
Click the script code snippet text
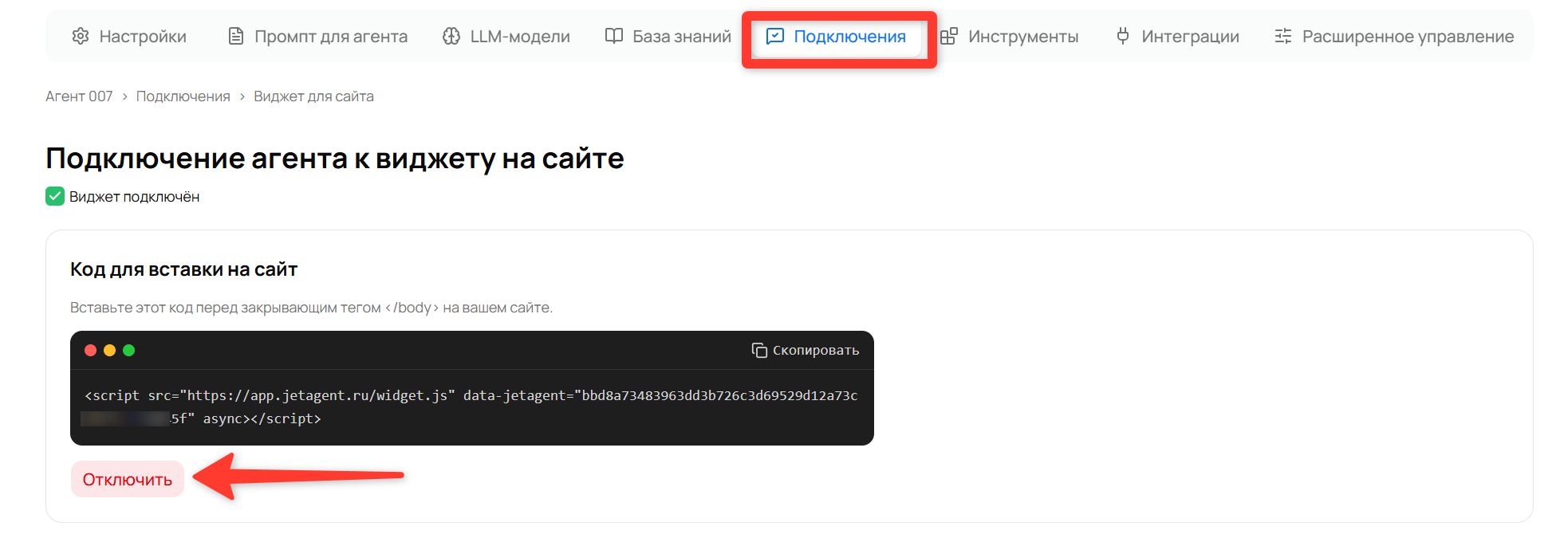[x=471, y=406]
